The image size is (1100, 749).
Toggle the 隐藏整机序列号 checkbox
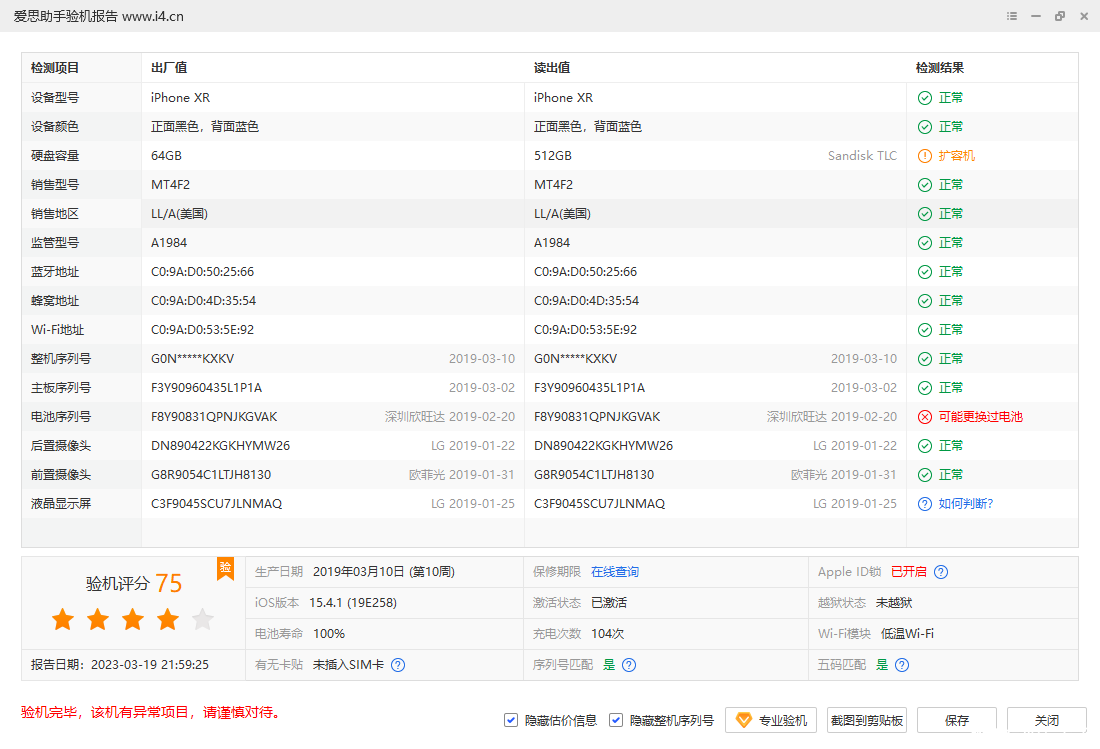616,720
